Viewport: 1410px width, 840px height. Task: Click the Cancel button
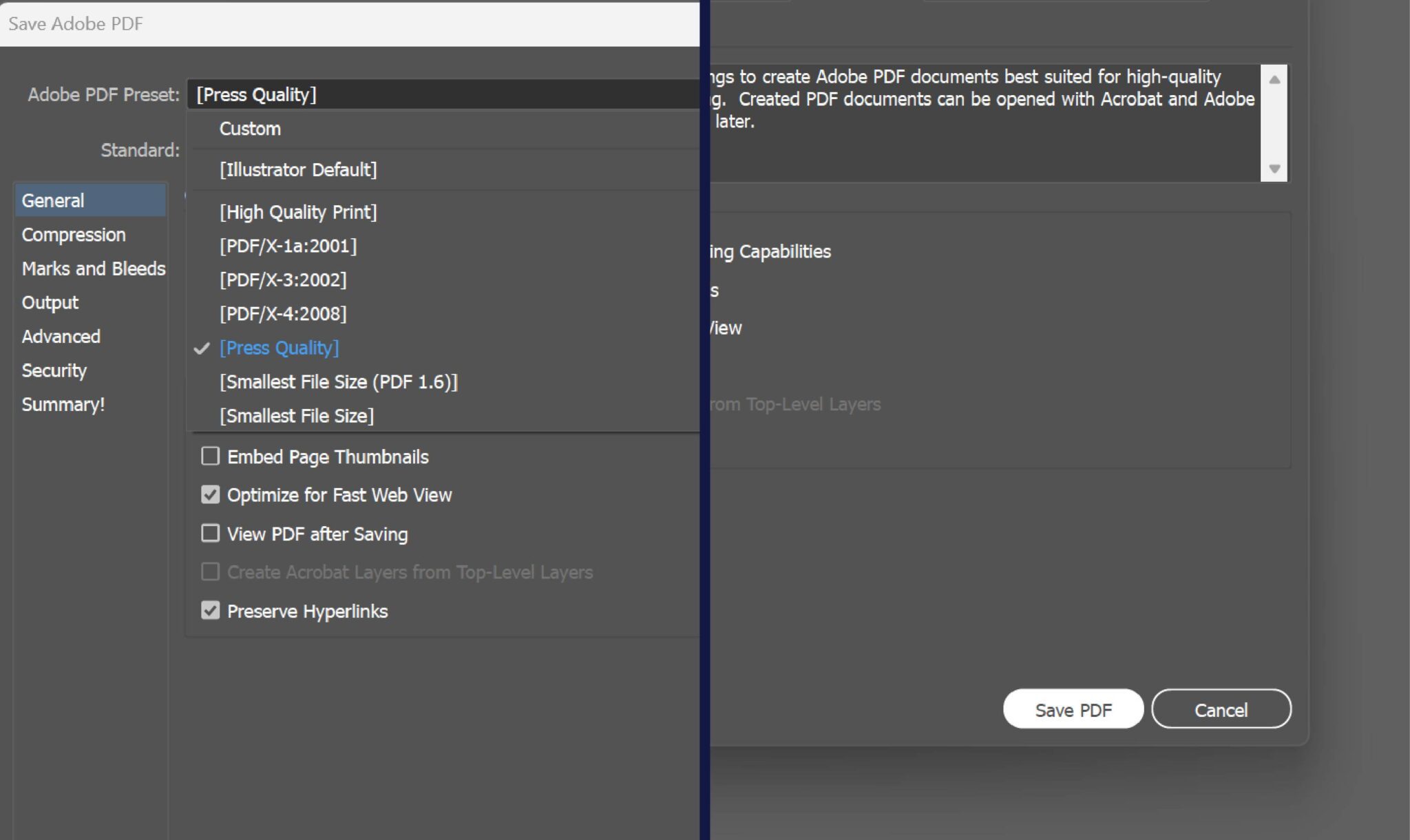(1221, 709)
